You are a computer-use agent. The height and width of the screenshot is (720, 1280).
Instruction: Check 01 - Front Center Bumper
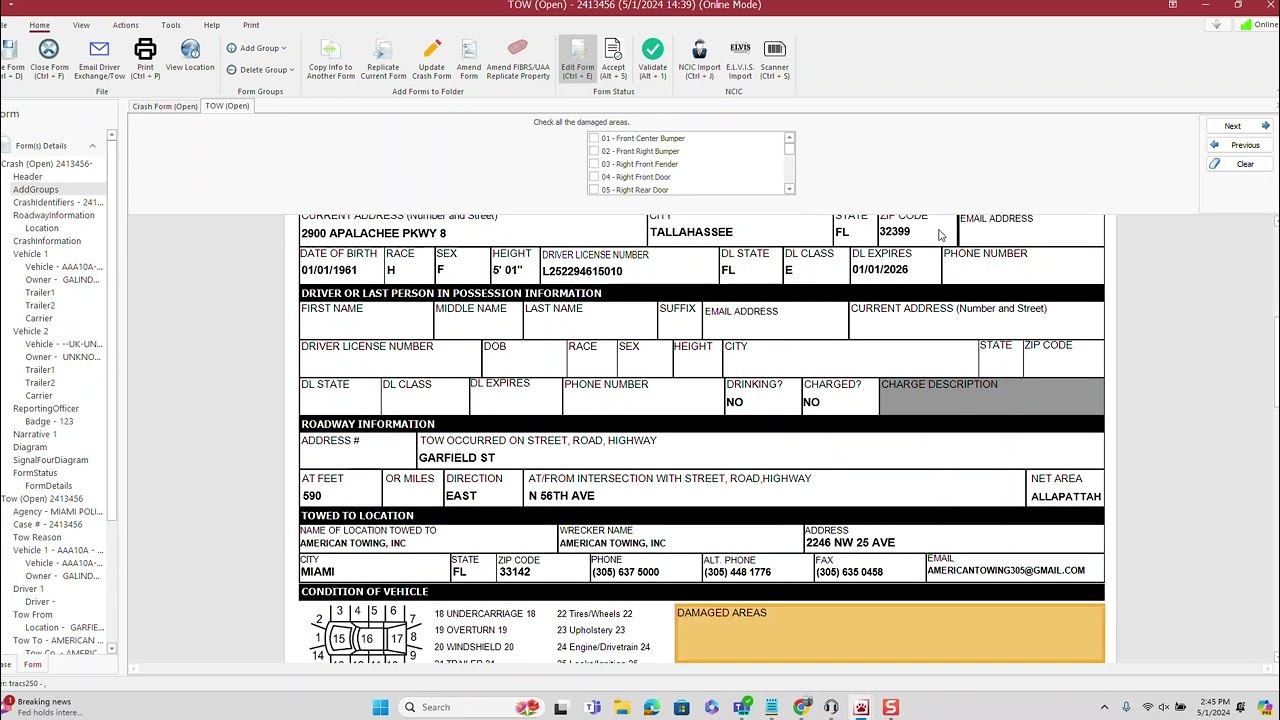pyautogui.click(x=594, y=138)
